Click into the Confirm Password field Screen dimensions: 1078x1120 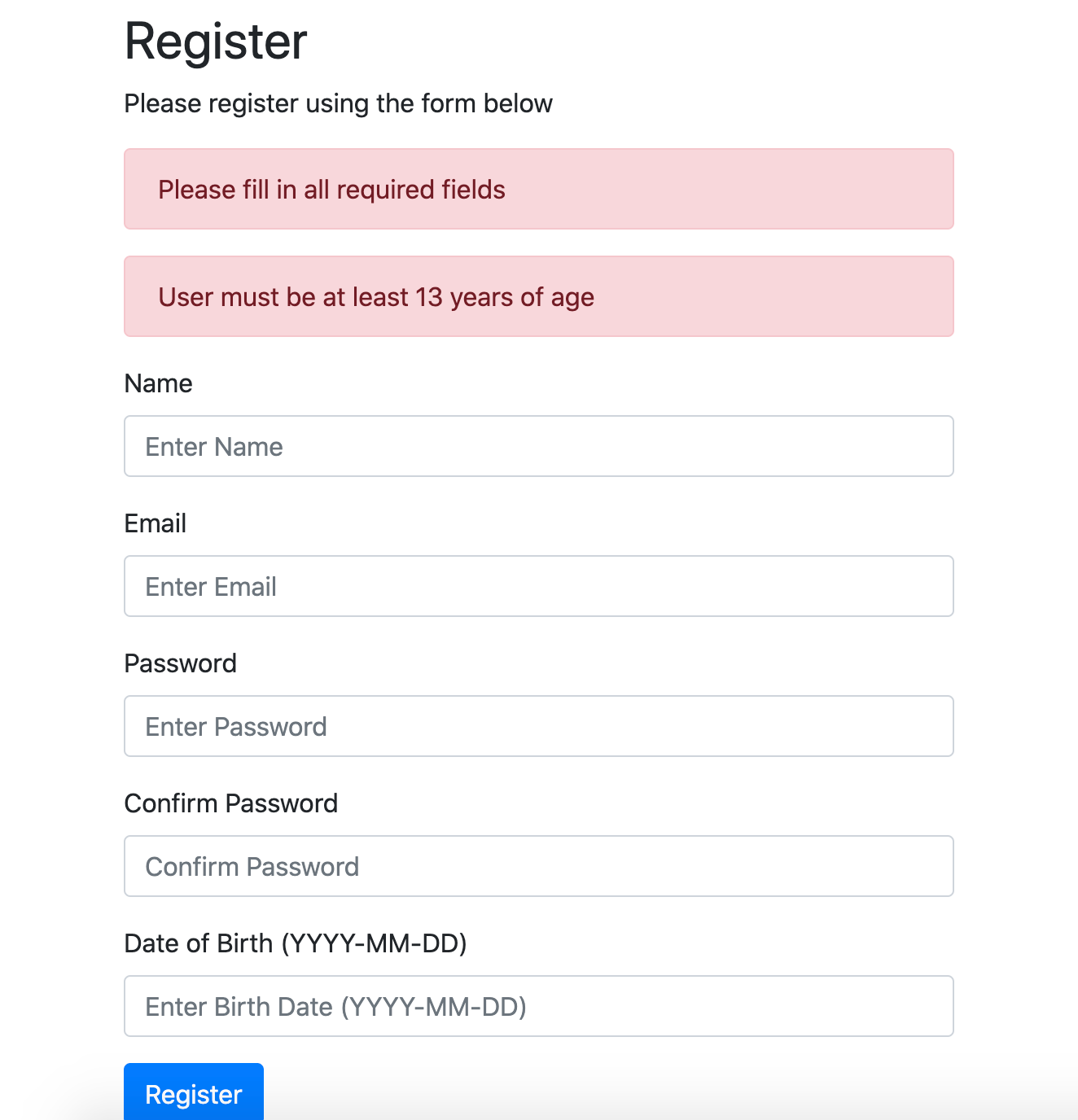[537, 866]
